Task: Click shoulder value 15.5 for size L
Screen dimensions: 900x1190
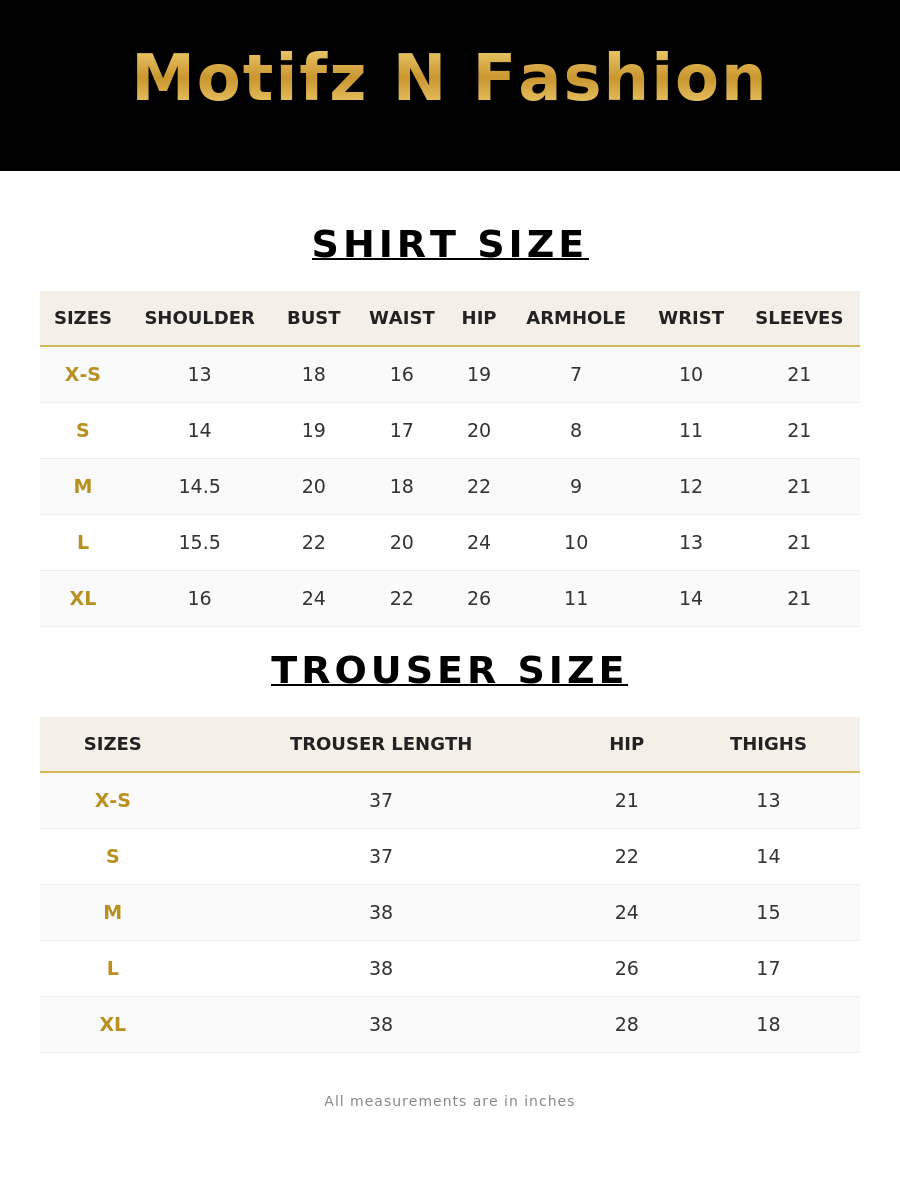Action: 200,543
